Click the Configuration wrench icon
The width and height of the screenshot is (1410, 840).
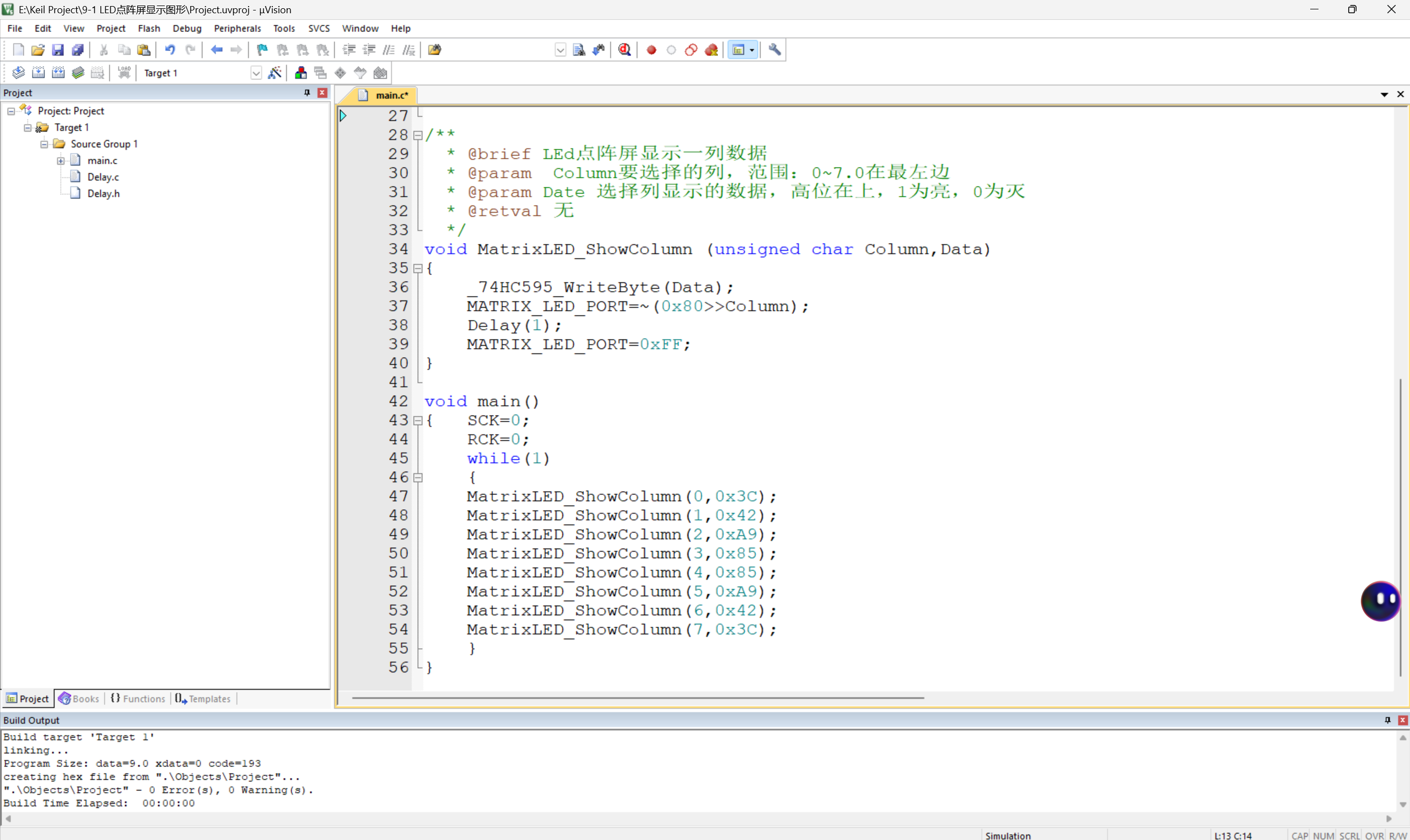pos(774,50)
